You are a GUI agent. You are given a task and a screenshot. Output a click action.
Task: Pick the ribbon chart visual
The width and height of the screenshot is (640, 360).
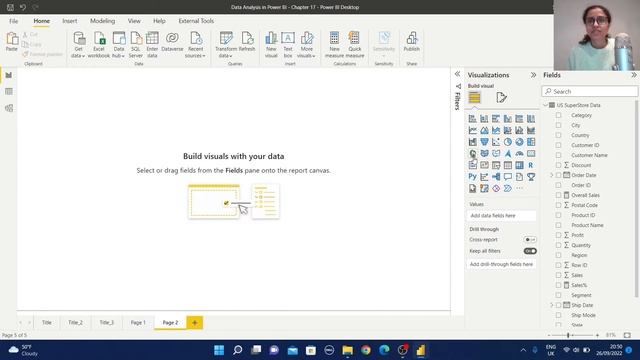(x=531, y=131)
